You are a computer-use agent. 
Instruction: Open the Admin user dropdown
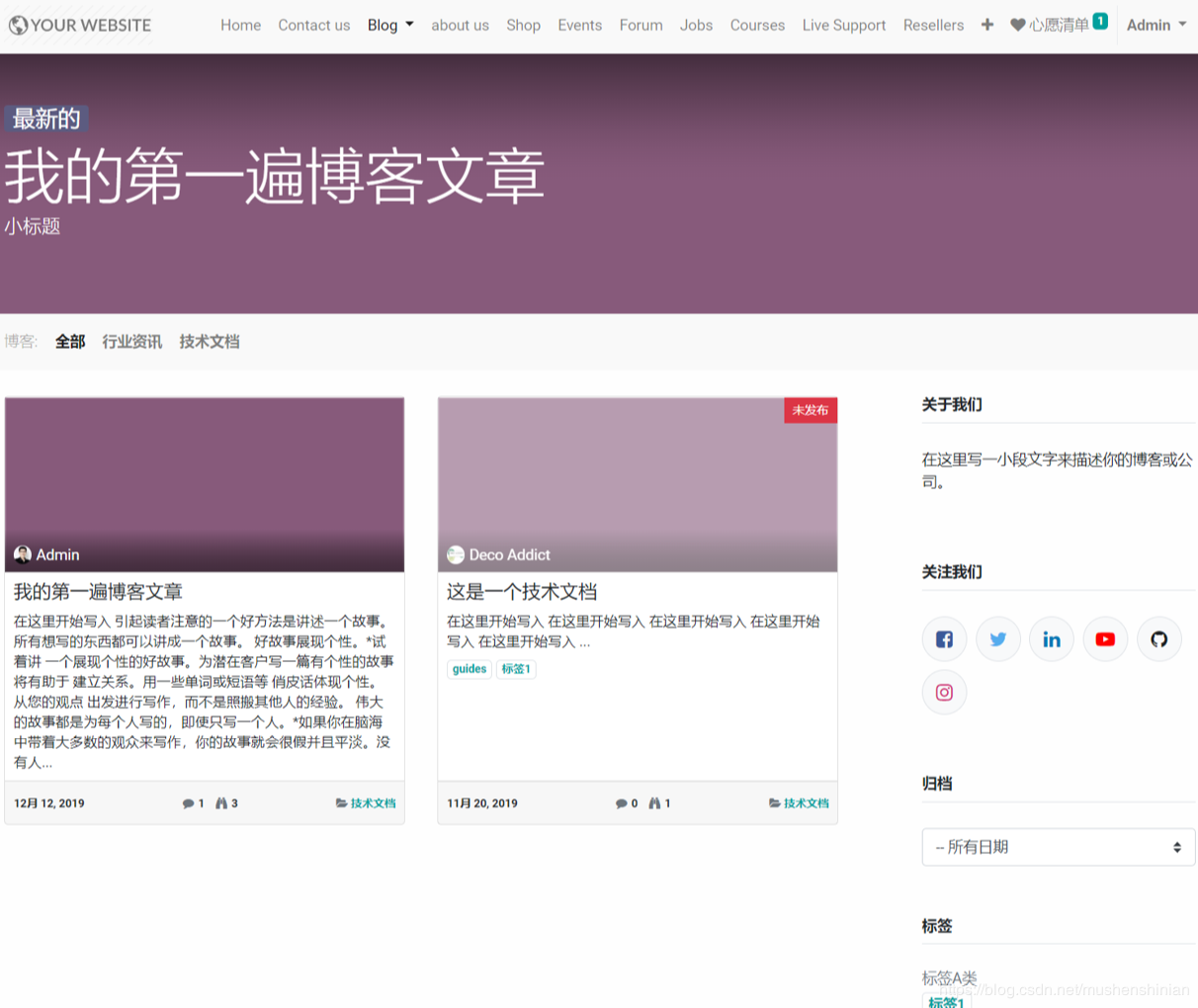(x=1155, y=25)
